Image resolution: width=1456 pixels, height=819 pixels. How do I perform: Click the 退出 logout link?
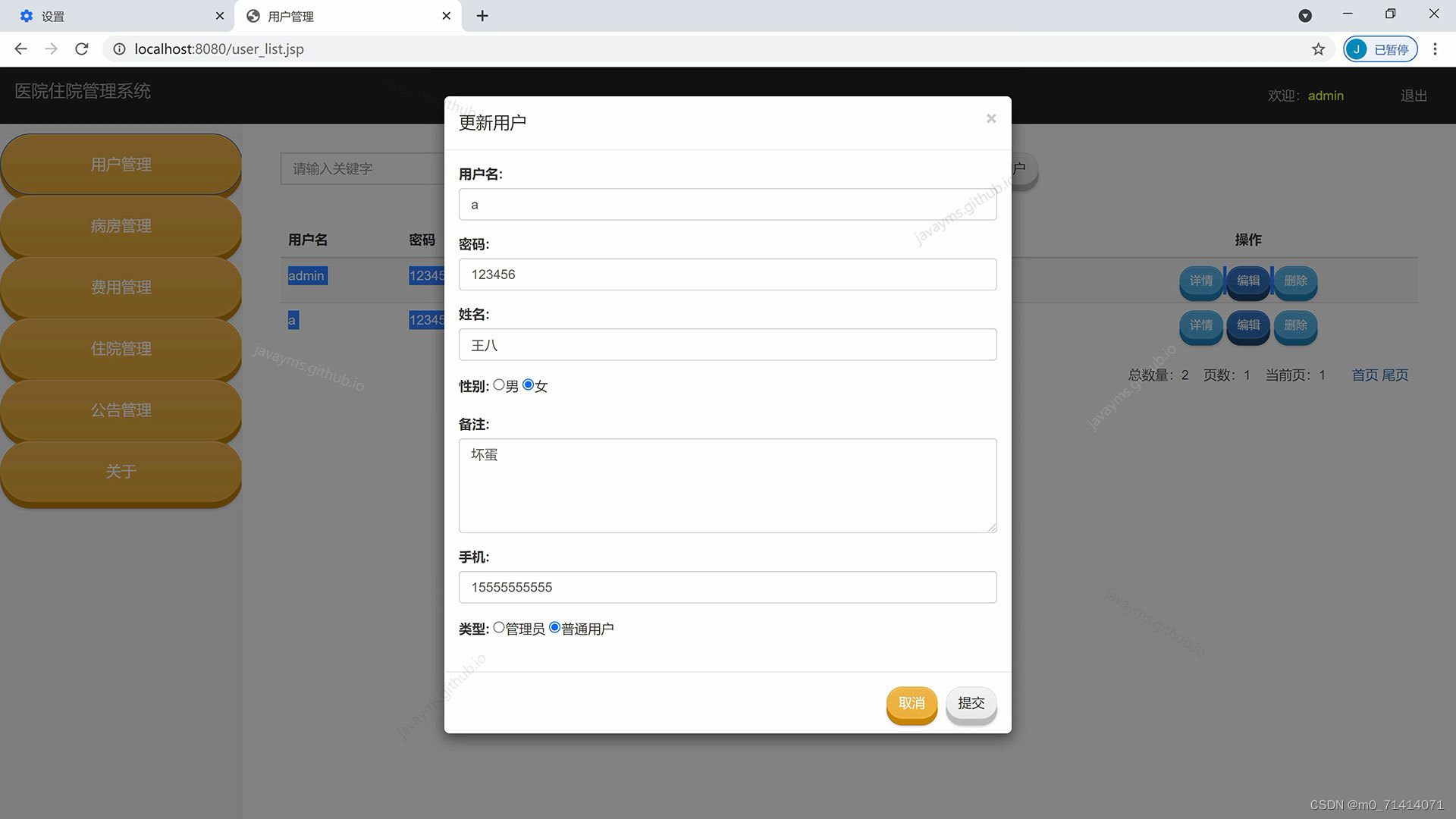coord(1414,96)
